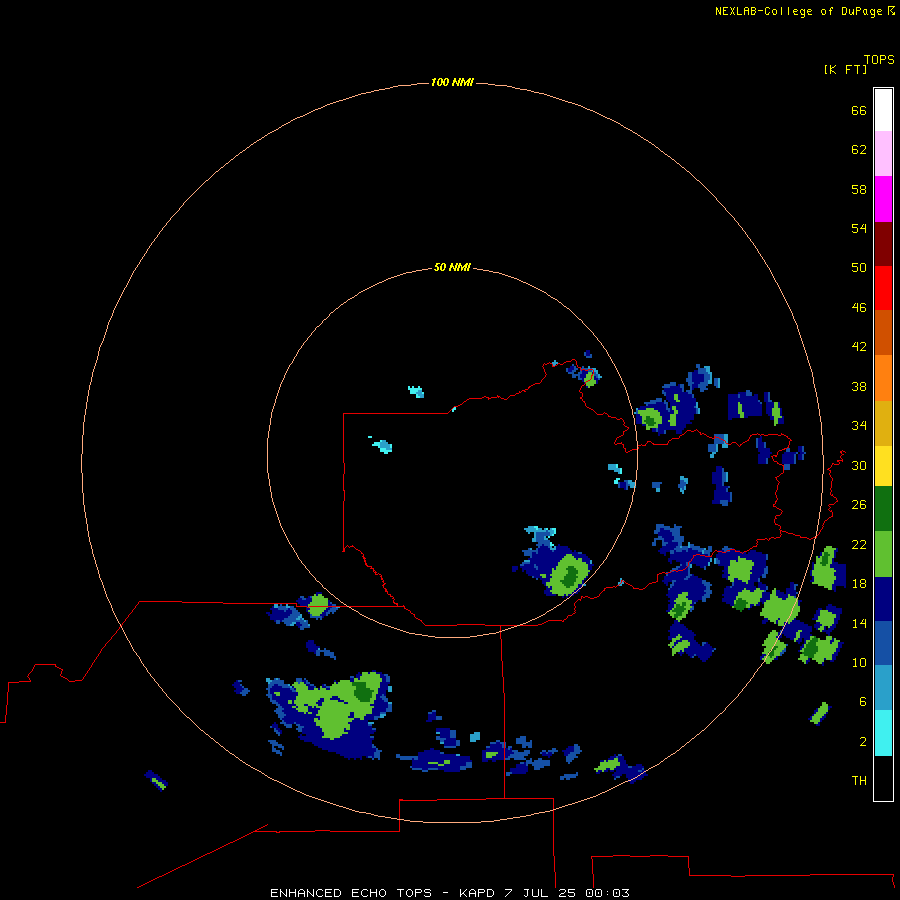Viewport: 900px width, 900px height.
Task: Click the light blue legend swatch
Action: click(x=883, y=688)
